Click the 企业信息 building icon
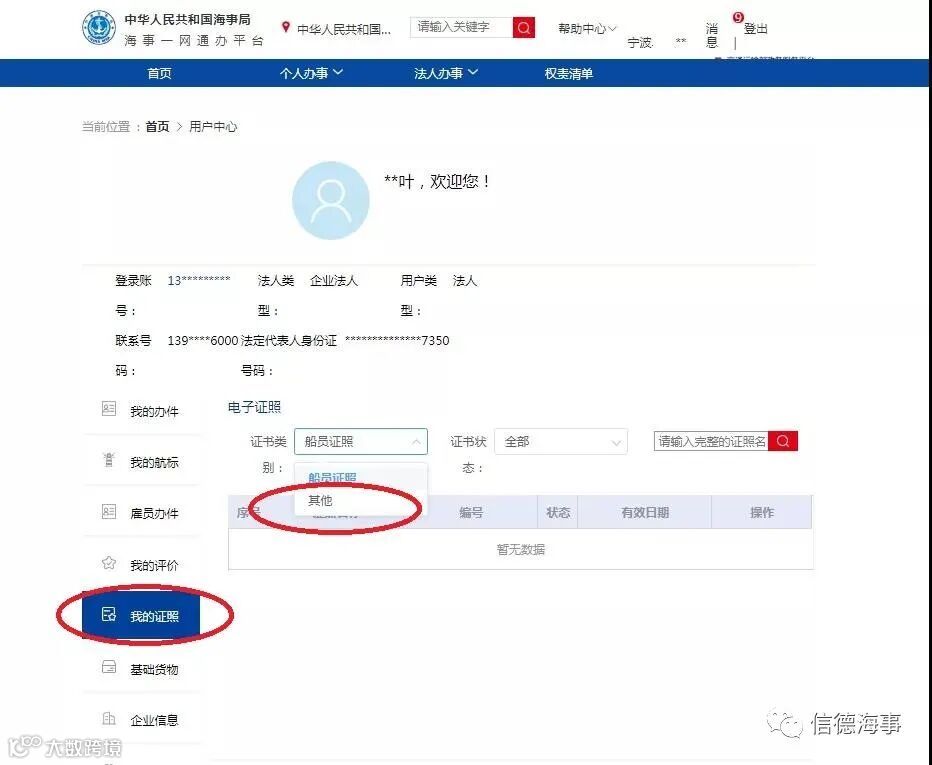 point(109,718)
